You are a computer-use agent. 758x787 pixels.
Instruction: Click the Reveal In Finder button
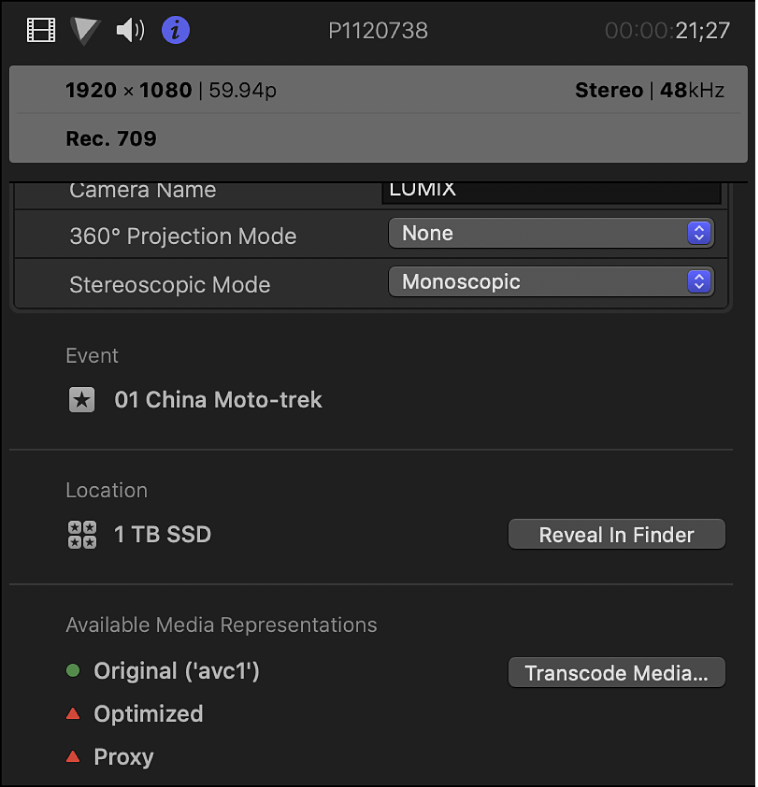pos(616,535)
